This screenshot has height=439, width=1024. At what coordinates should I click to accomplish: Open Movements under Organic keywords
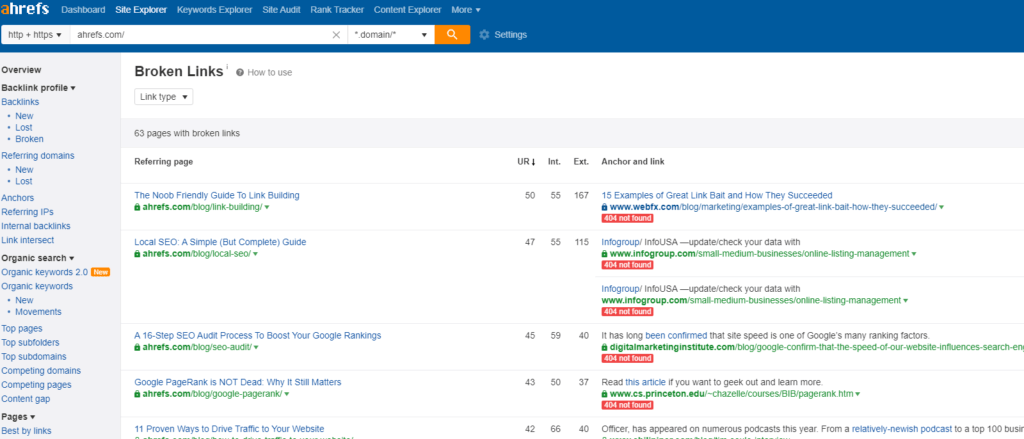39,312
